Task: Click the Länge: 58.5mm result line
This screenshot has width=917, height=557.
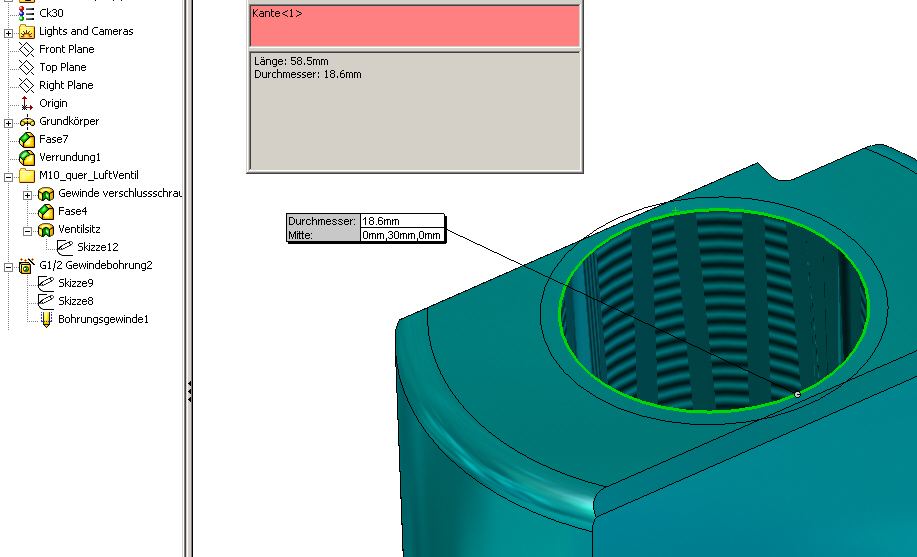Action: (x=291, y=61)
